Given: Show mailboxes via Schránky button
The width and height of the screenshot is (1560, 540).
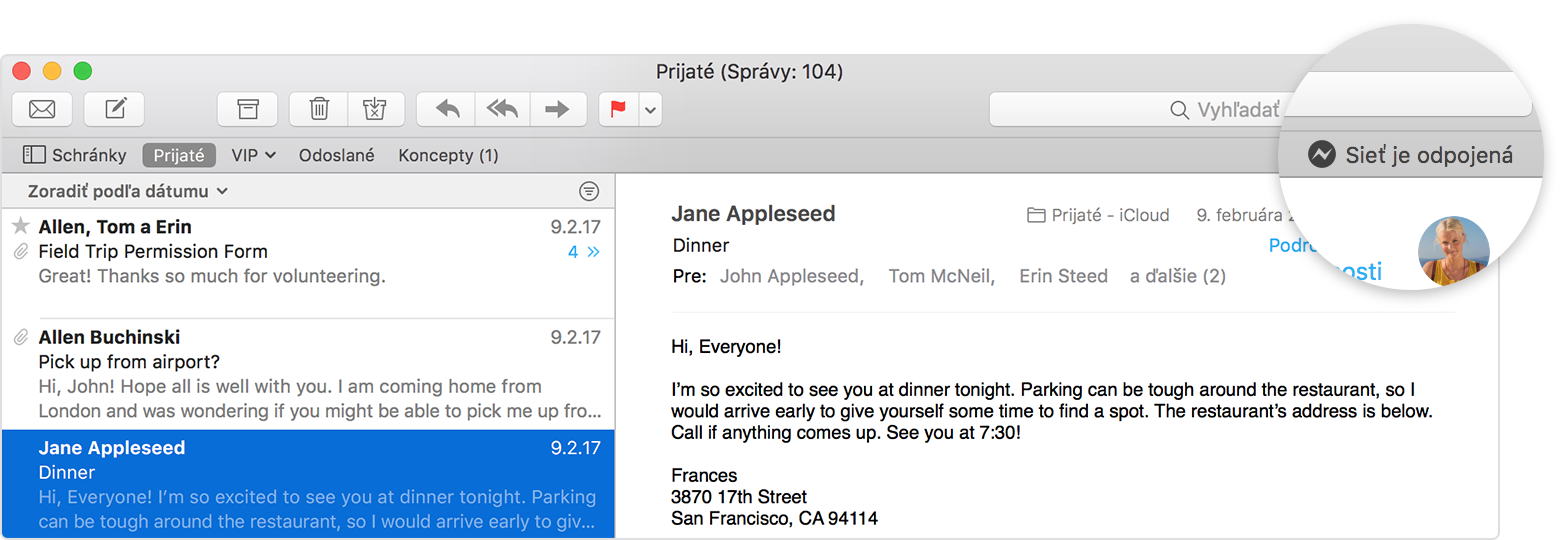Looking at the screenshot, I should pyautogui.click(x=75, y=155).
